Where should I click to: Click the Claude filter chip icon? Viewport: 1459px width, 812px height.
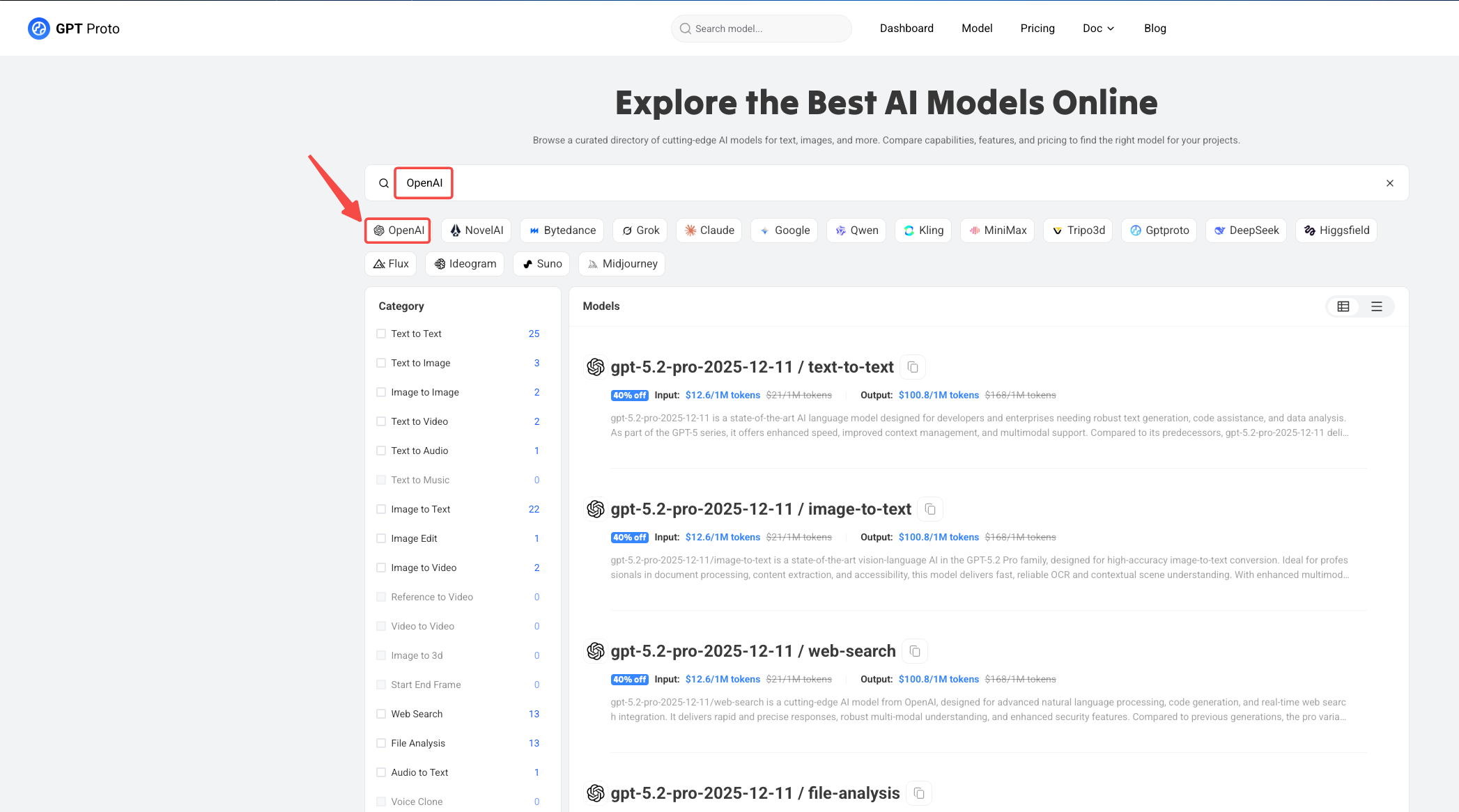pyautogui.click(x=690, y=230)
